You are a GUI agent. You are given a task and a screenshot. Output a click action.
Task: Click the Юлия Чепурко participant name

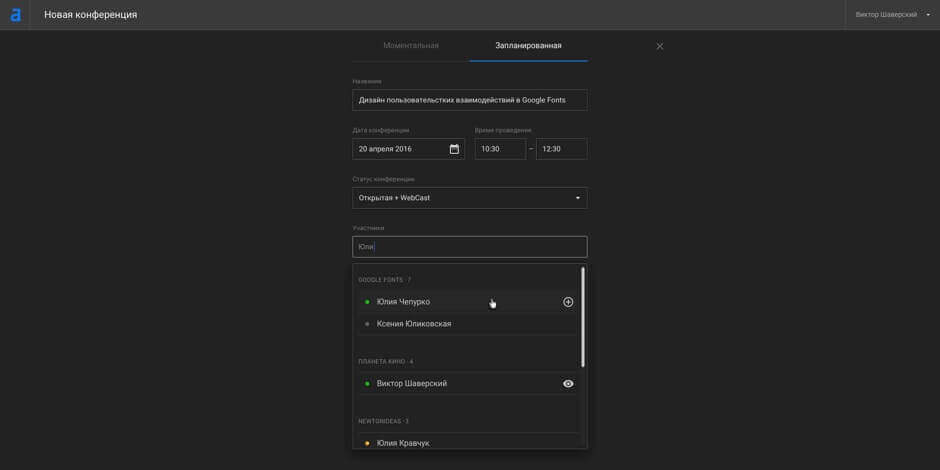403,302
